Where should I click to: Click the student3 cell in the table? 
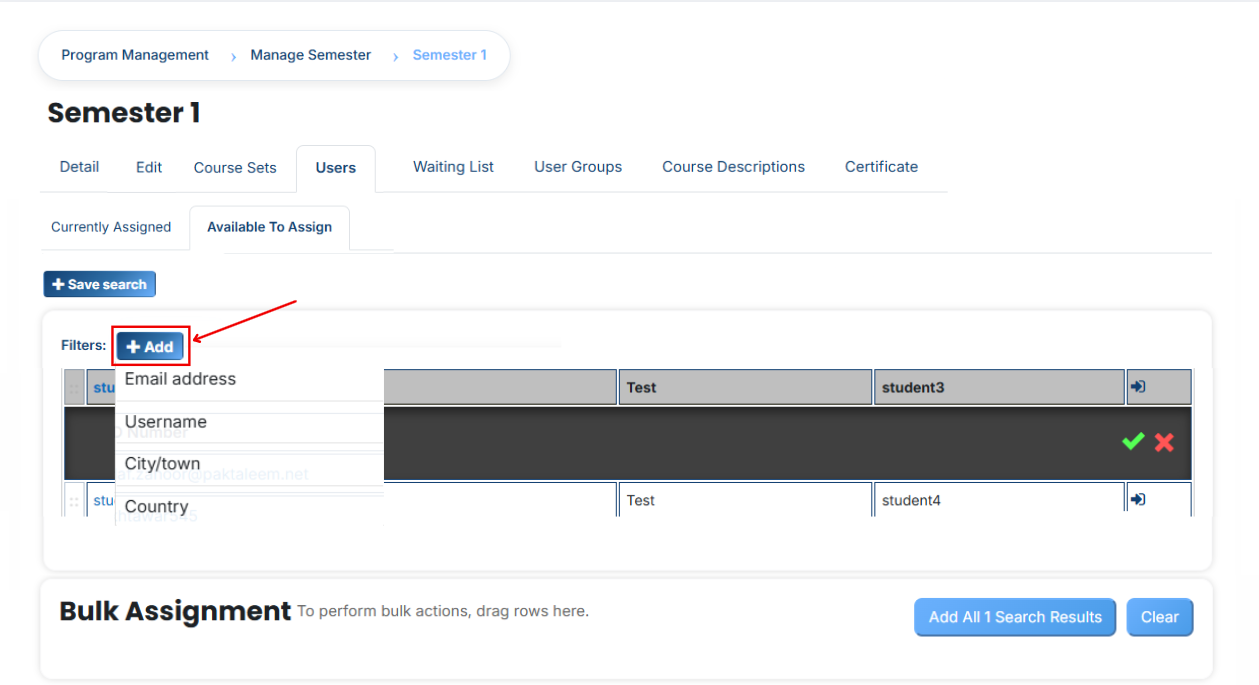pos(999,387)
